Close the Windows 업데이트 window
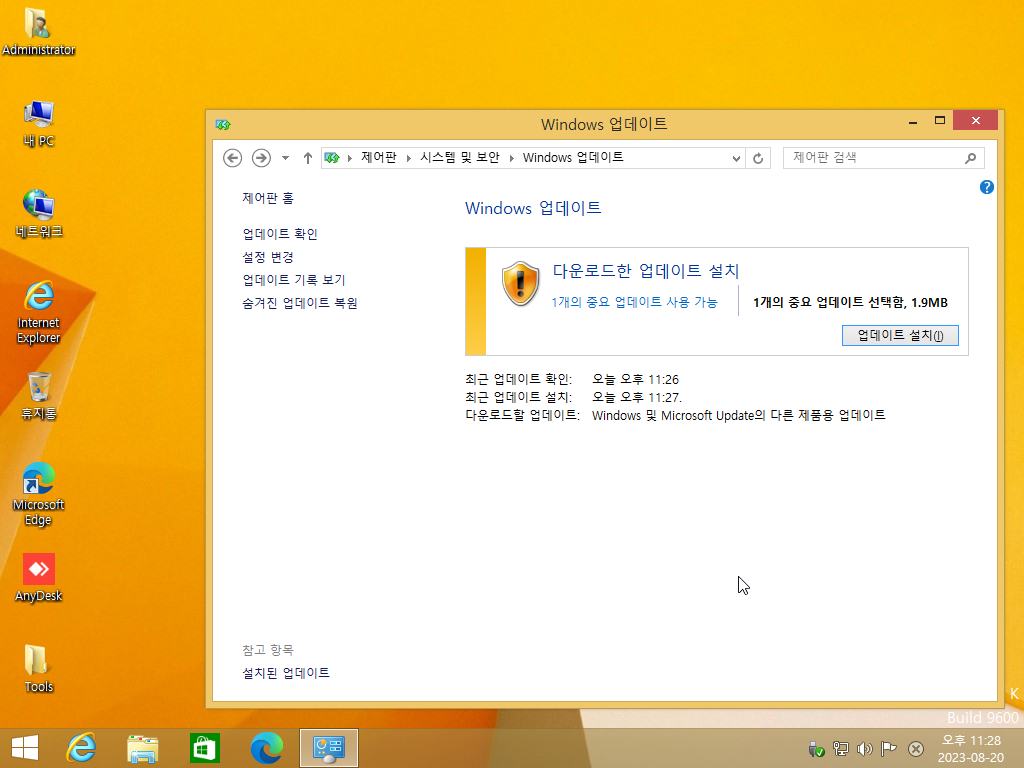The height and width of the screenshot is (768, 1024). click(x=975, y=120)
